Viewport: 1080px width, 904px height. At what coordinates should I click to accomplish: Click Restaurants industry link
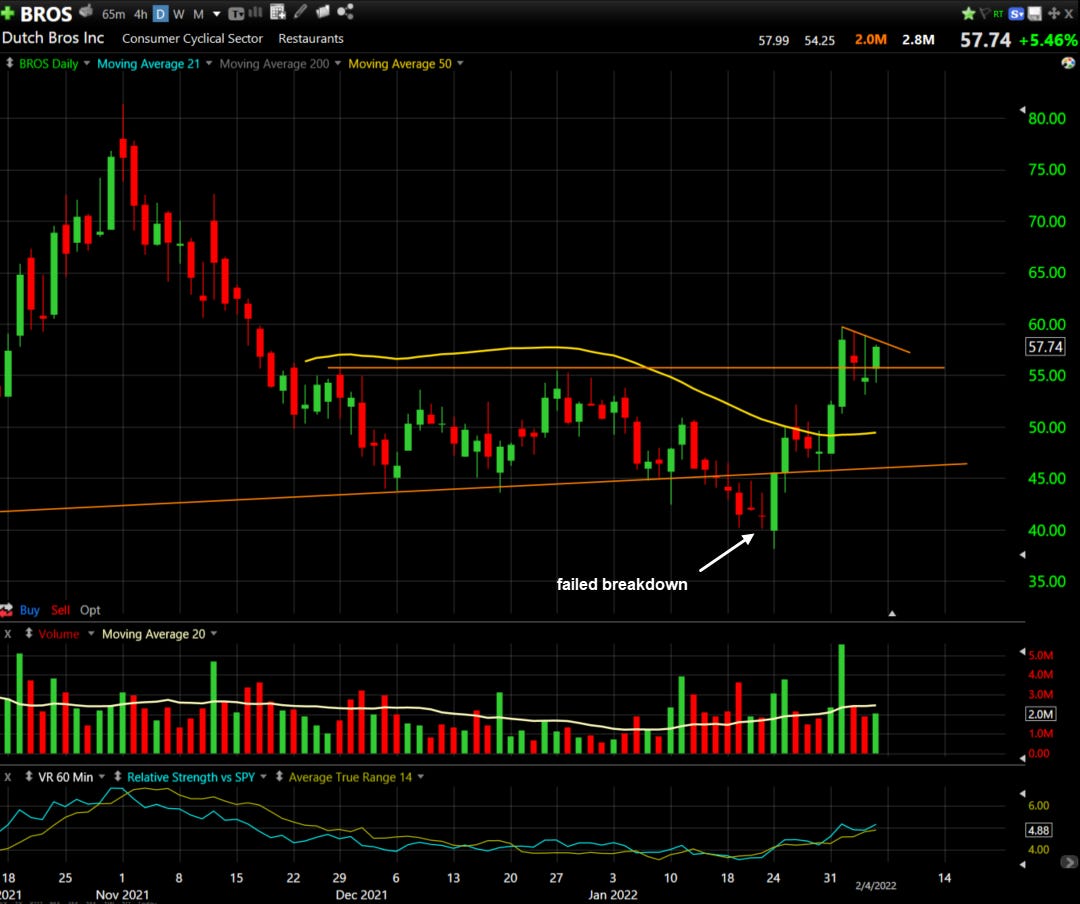(x=311, y=39)
